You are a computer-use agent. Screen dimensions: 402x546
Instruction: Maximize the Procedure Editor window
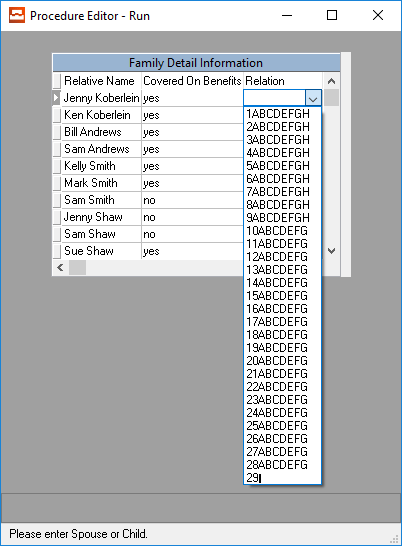[x=332, y=15]
